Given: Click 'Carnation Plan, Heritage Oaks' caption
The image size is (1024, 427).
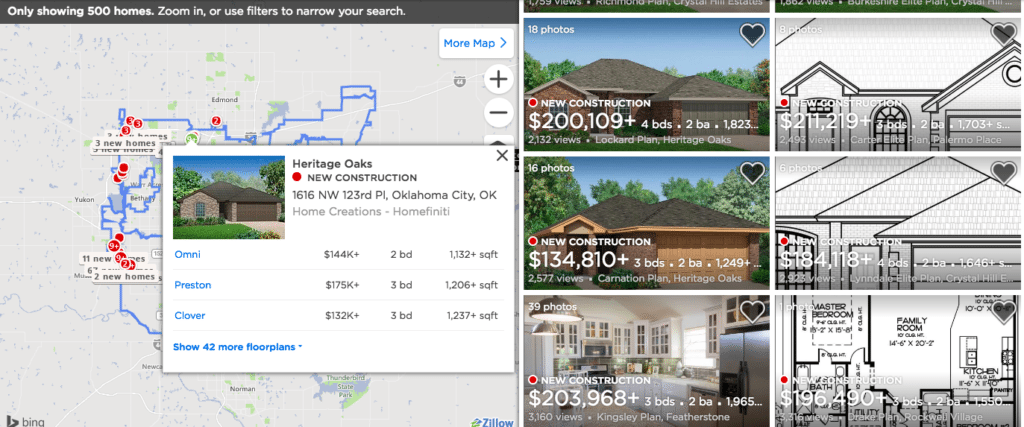Looking at the screenshot, I should [x=669, y=278].
